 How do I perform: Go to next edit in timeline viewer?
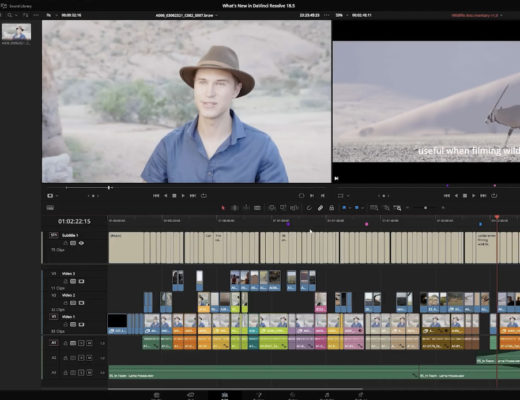point(483,196)
